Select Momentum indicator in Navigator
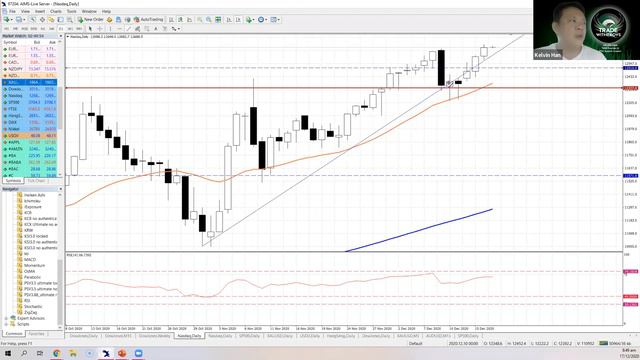640x360 pixels. coord(34,265)
